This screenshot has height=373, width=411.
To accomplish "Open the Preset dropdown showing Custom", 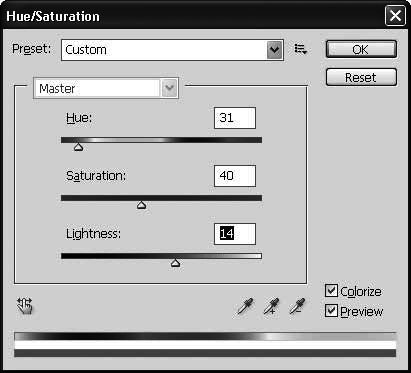I will [172, 50].
